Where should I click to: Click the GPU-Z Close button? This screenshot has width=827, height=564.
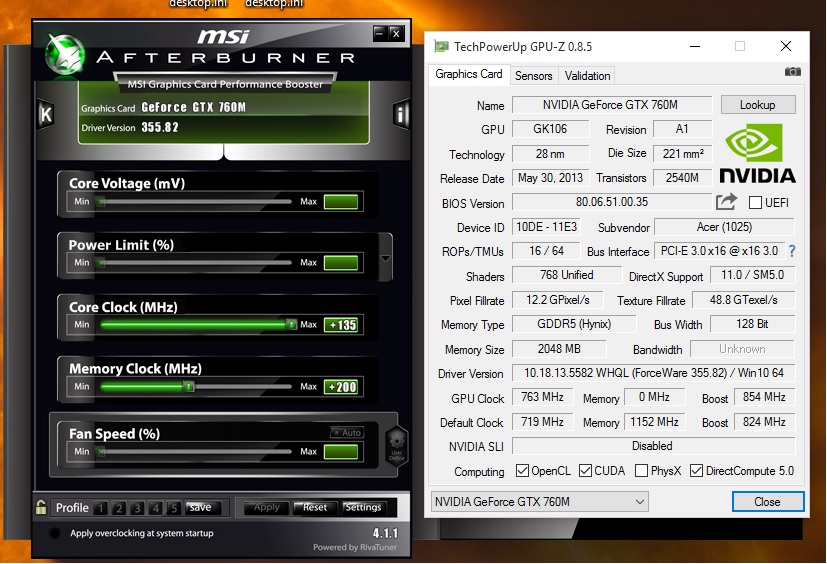[x=767, y=502]
